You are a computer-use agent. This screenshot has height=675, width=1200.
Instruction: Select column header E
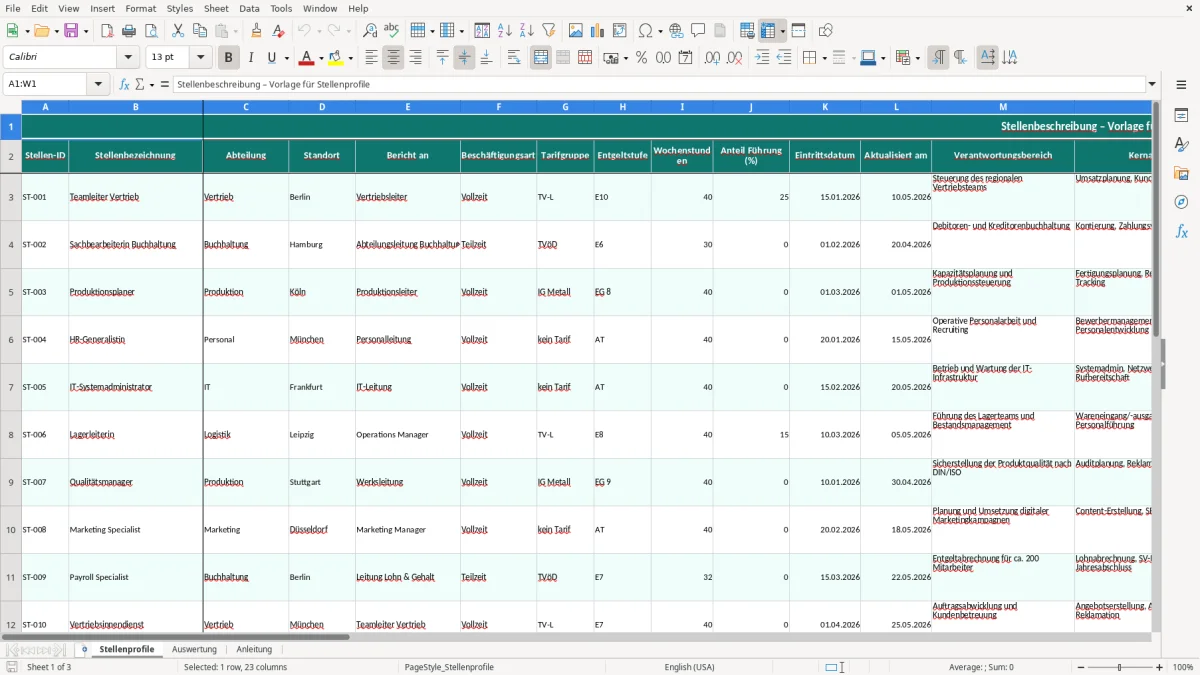408,106
